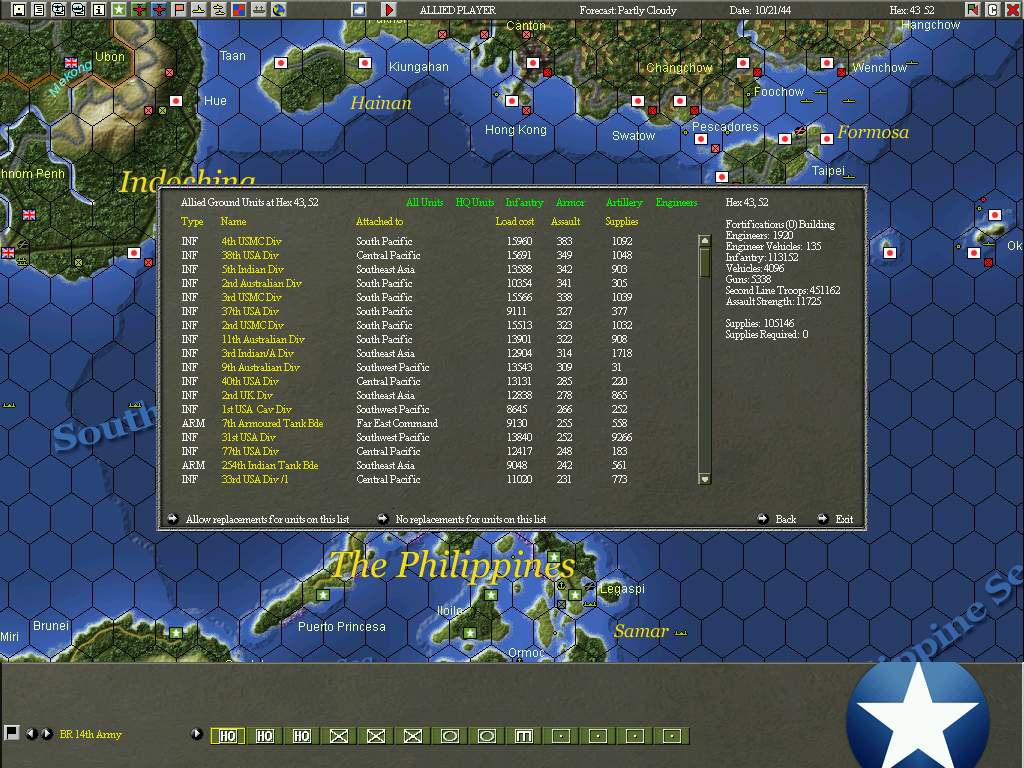This screenshot has height=768, width=1024.
Task: Click the Japanese flag base marker at Hong Kong
Action: click(x=512, y=101)
